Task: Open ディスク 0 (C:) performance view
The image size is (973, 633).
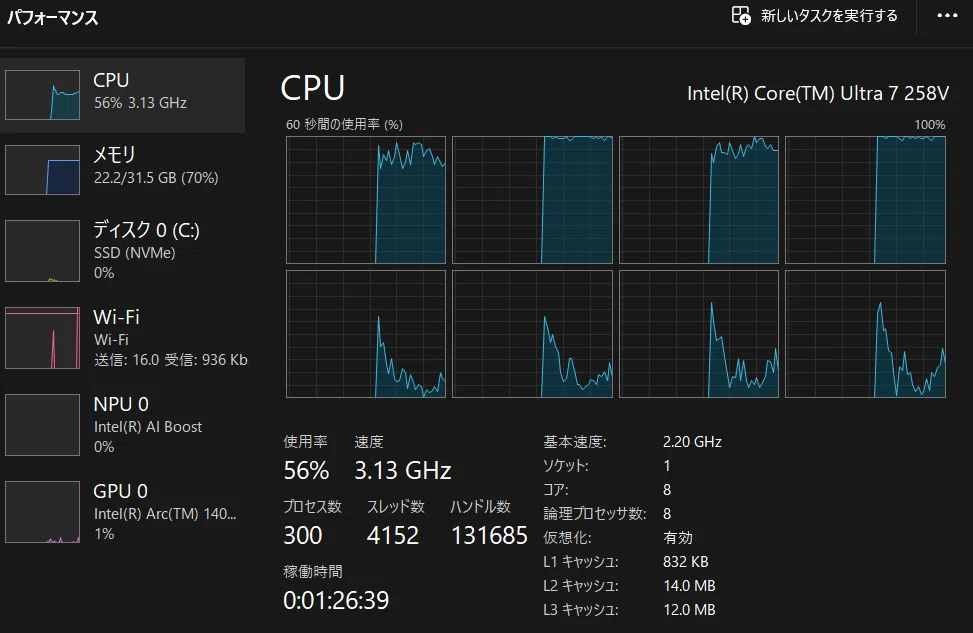Action: [x=124, y=251]
